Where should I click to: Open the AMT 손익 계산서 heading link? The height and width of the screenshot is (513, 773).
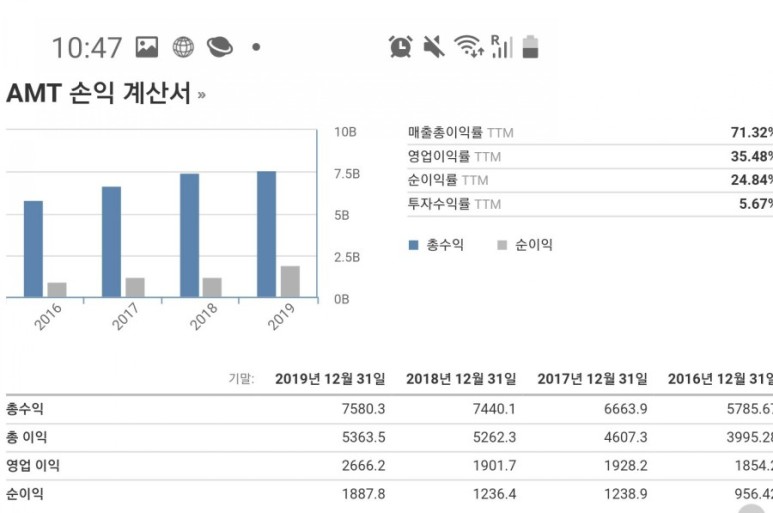coord(99,93)
